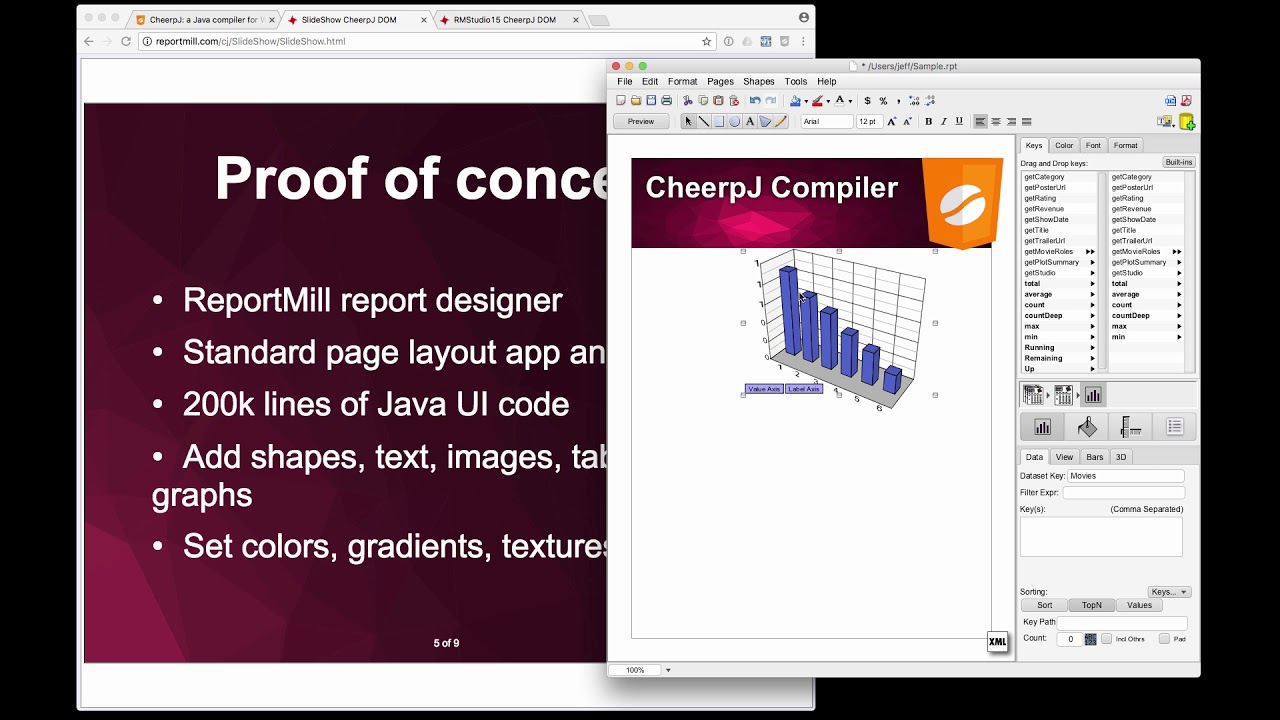Click the Print icon
The image size is (1280, 720).
coord(667,101)
